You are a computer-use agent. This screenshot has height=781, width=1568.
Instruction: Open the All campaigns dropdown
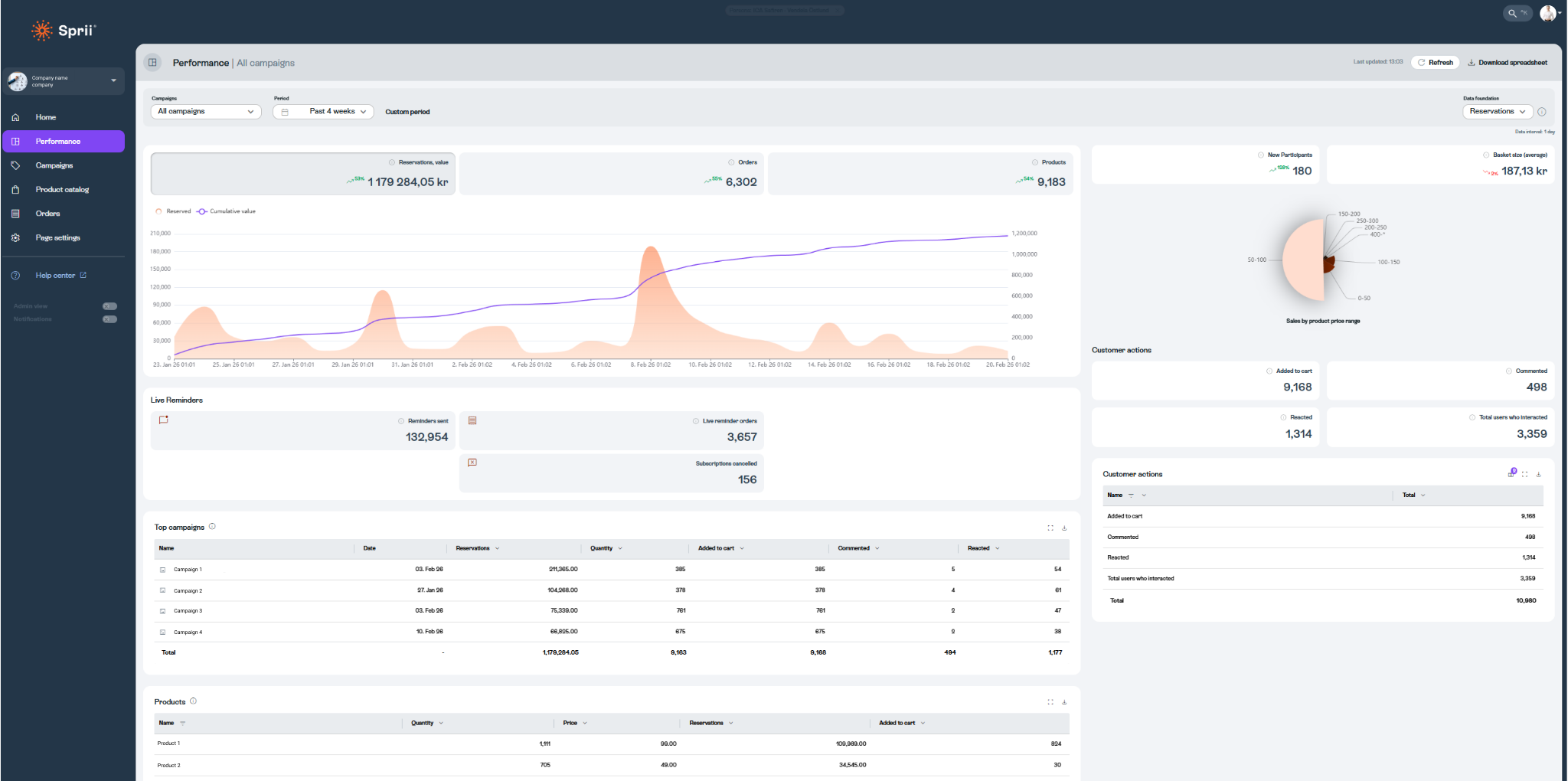click(206, 112)
